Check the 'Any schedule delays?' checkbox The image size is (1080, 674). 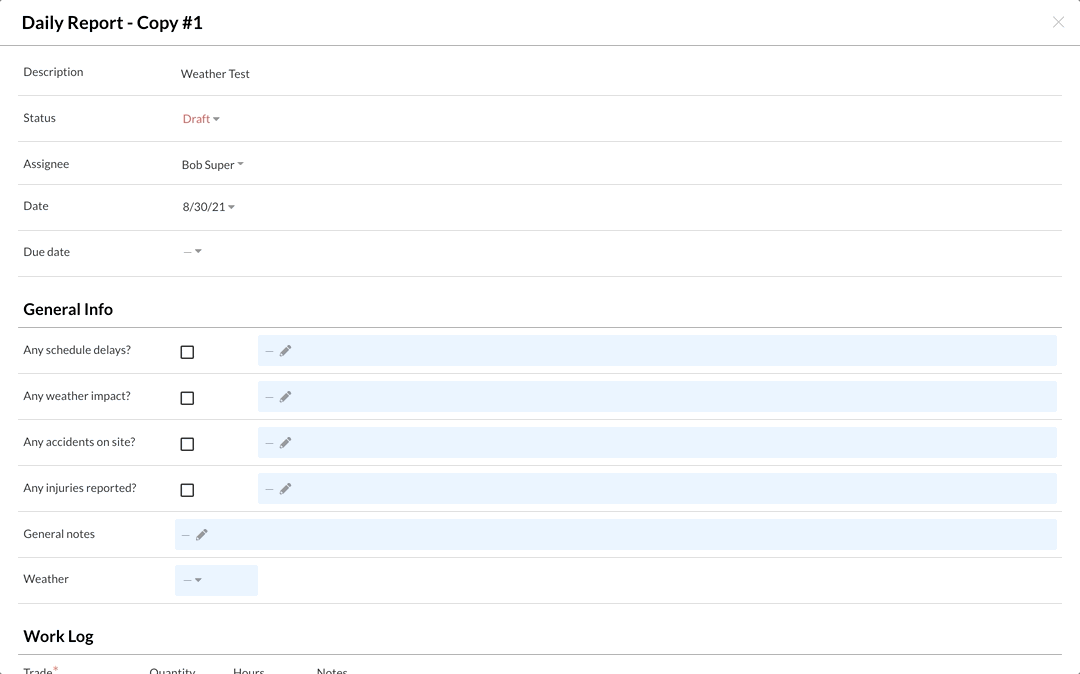187,352
